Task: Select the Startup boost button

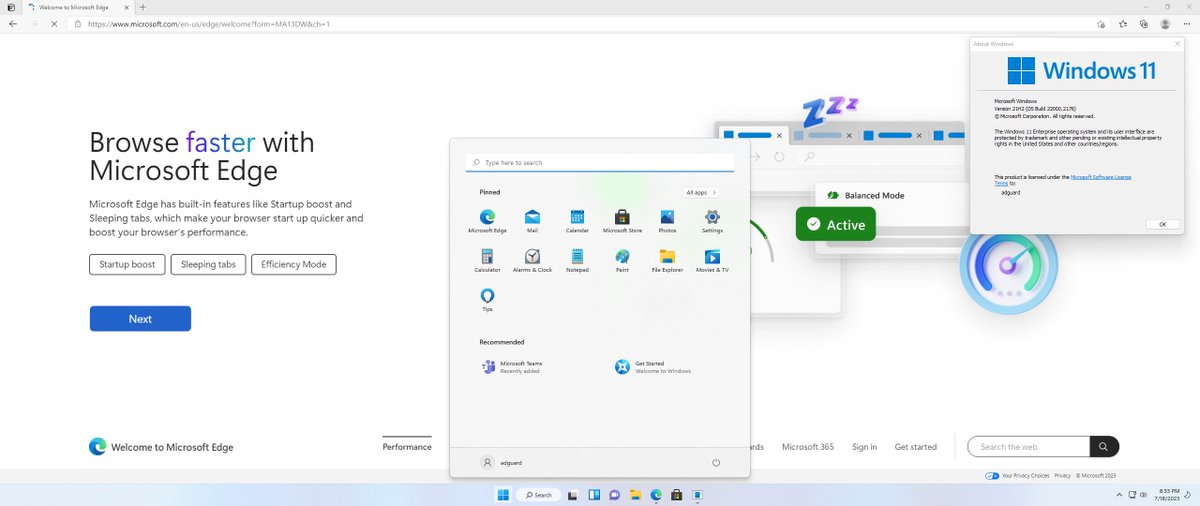Action: coord(128,264)
